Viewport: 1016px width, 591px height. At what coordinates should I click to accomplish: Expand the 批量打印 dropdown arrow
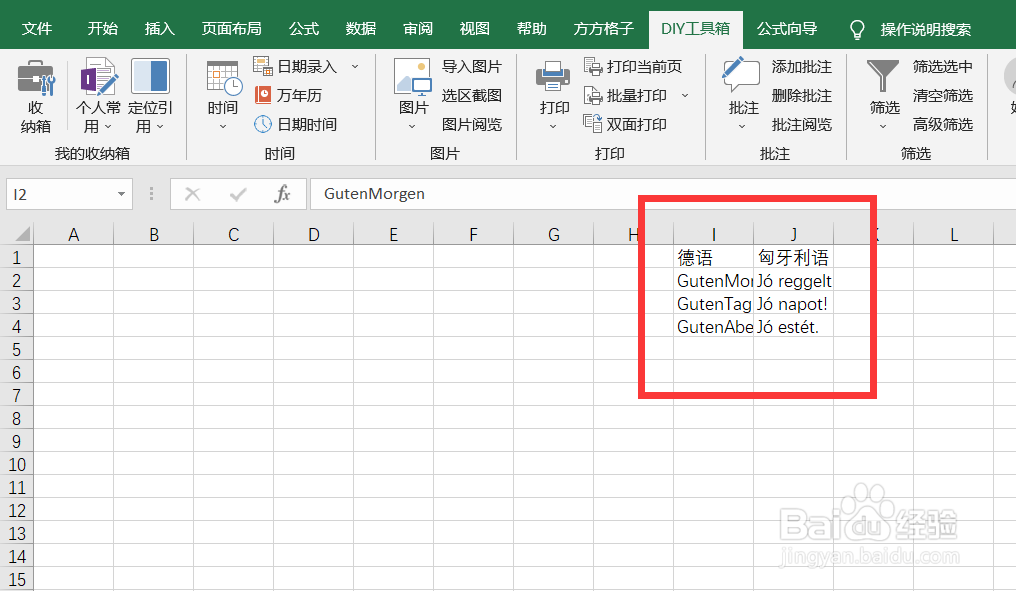click(x=685, y=96)
